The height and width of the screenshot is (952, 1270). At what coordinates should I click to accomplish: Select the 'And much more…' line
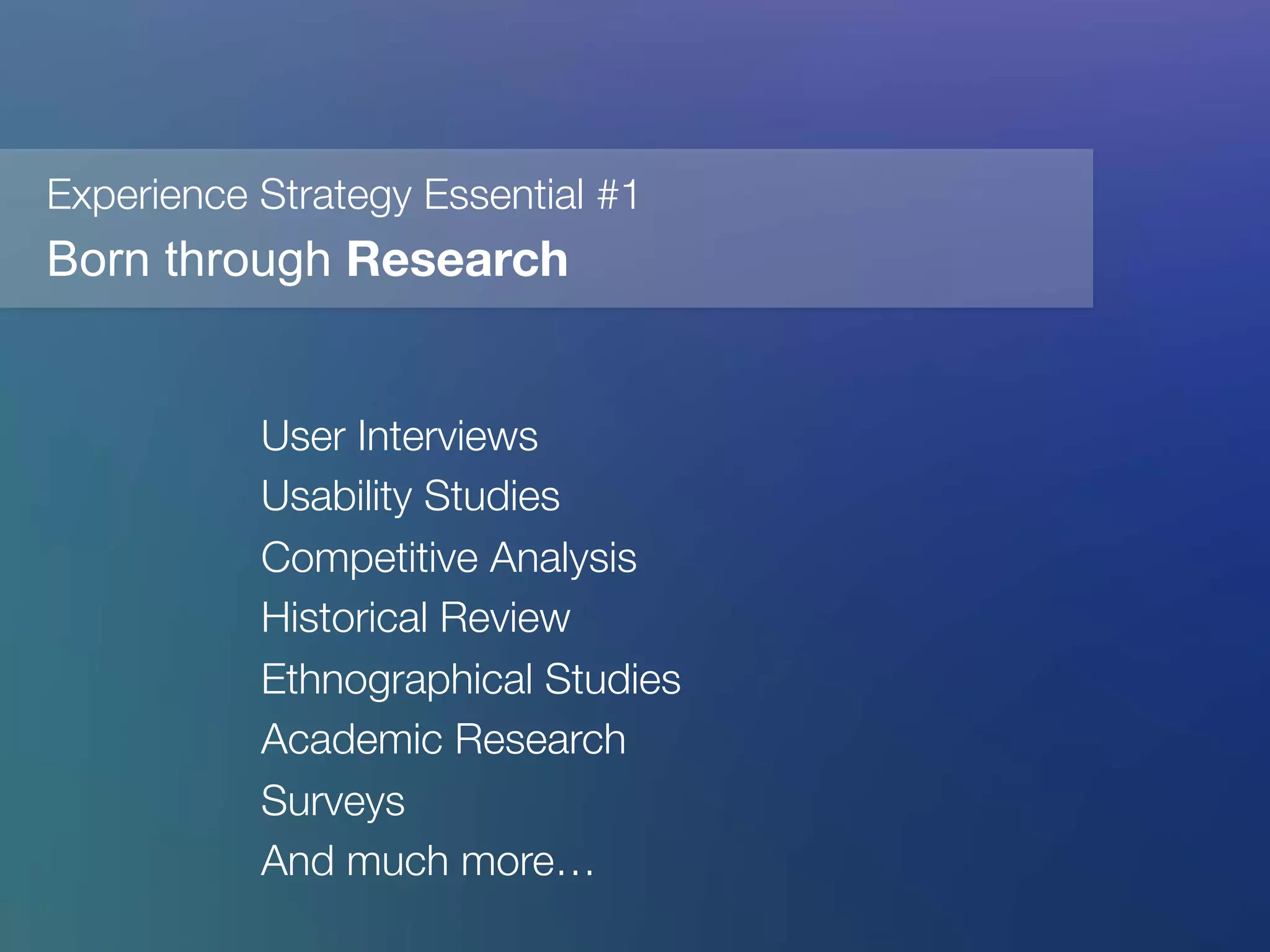428,861
